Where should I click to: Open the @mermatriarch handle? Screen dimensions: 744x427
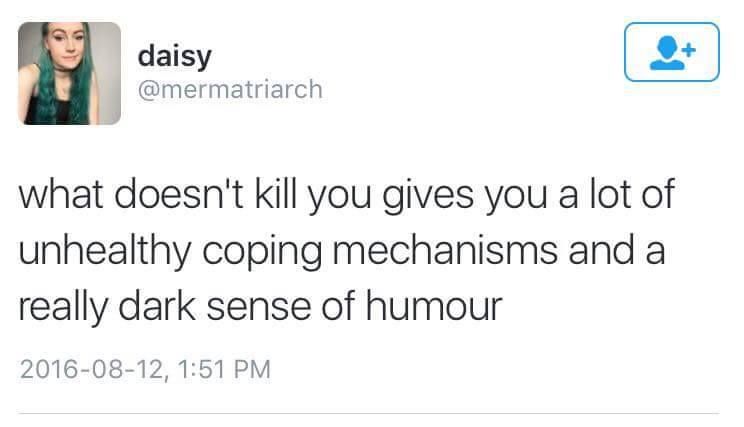(230, 90)
